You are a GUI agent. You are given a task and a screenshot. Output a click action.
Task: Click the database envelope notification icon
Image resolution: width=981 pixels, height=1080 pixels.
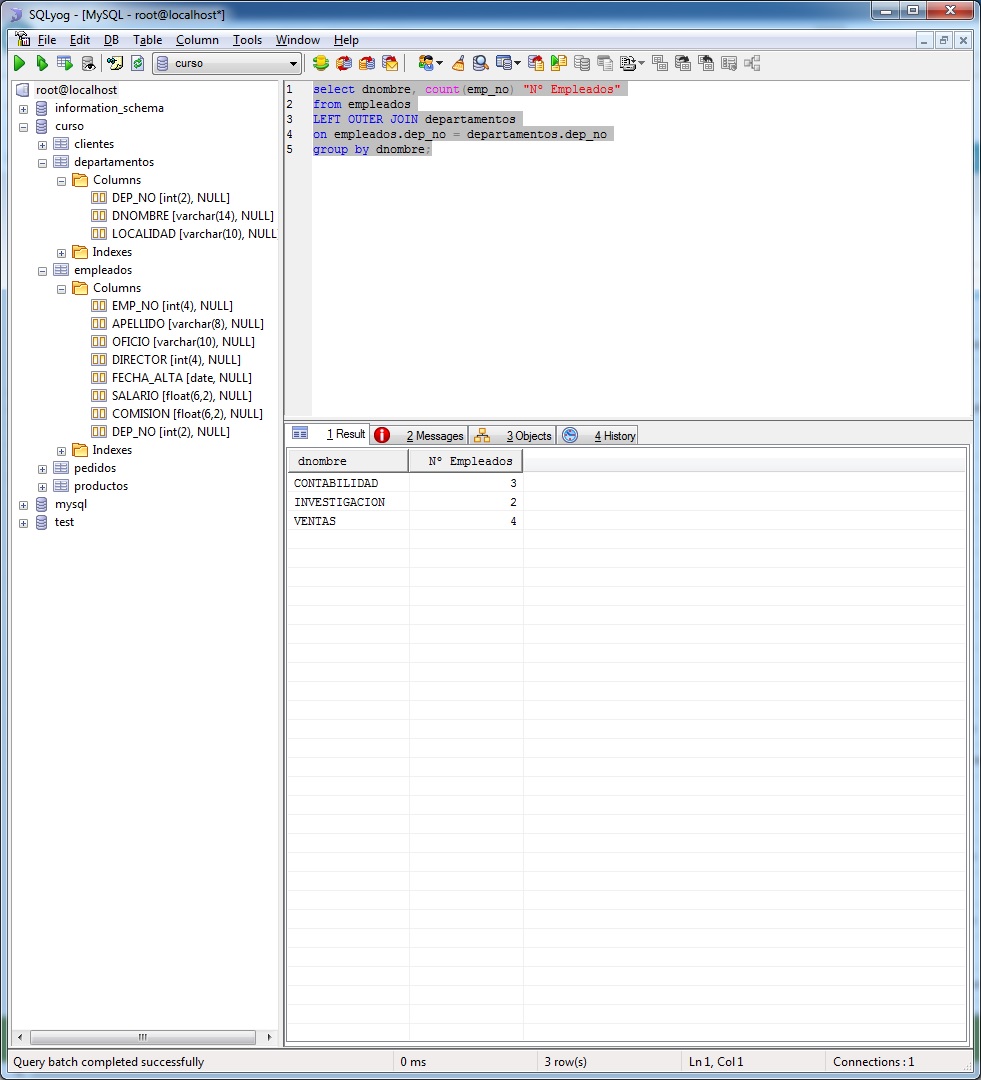point(390,63)
